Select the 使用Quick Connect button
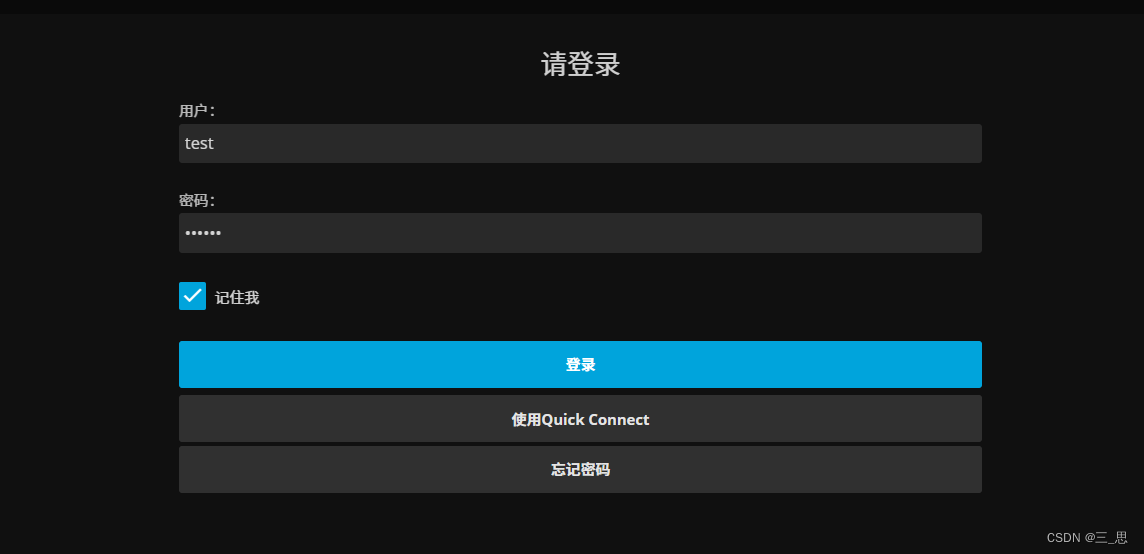The height and width of the screenshot is (554, 1144). point(580,419)
